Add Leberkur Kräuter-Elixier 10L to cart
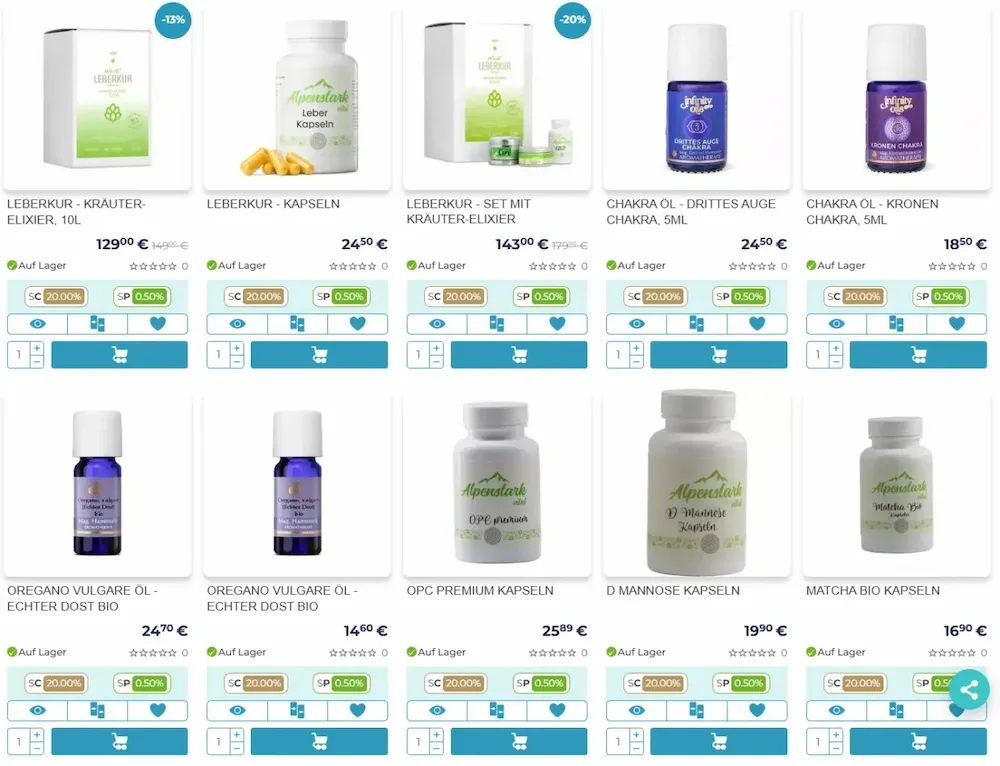 (119, 355)
